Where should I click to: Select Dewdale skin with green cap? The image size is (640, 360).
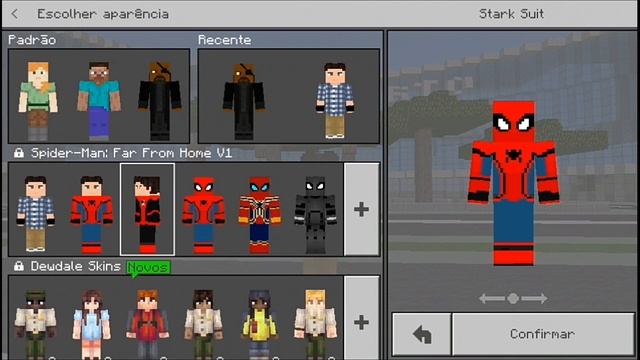[36, 324]
